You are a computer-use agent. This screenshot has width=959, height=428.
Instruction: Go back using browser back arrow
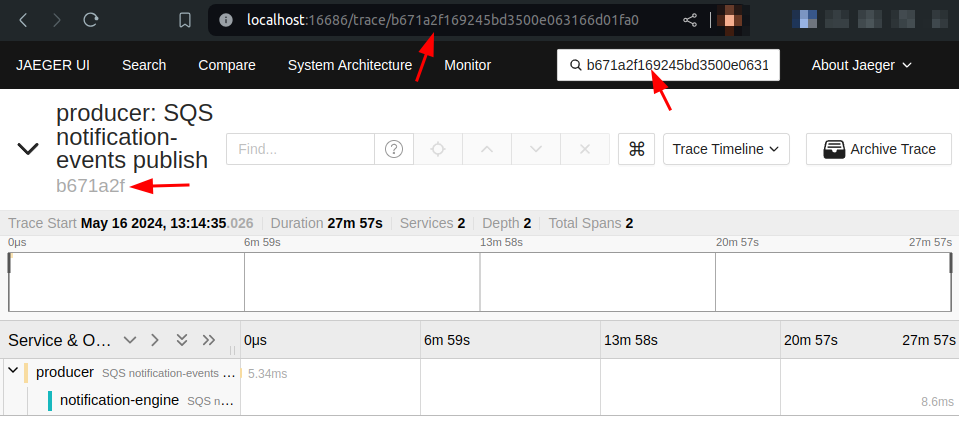[x=23, y=21]
